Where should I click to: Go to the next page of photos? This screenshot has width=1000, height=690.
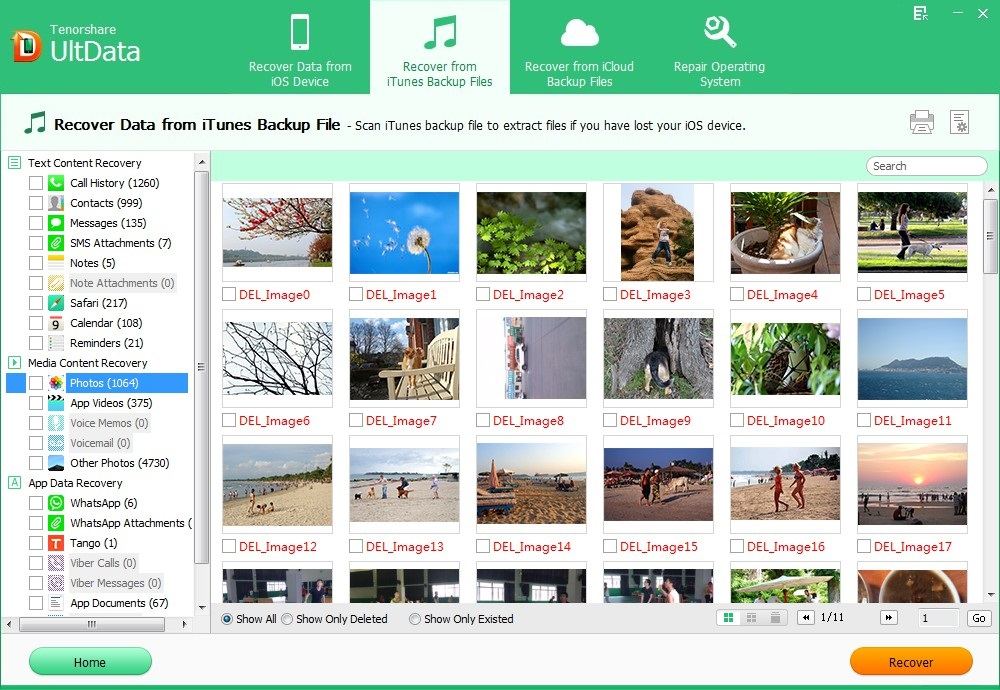tap(888, 618)
